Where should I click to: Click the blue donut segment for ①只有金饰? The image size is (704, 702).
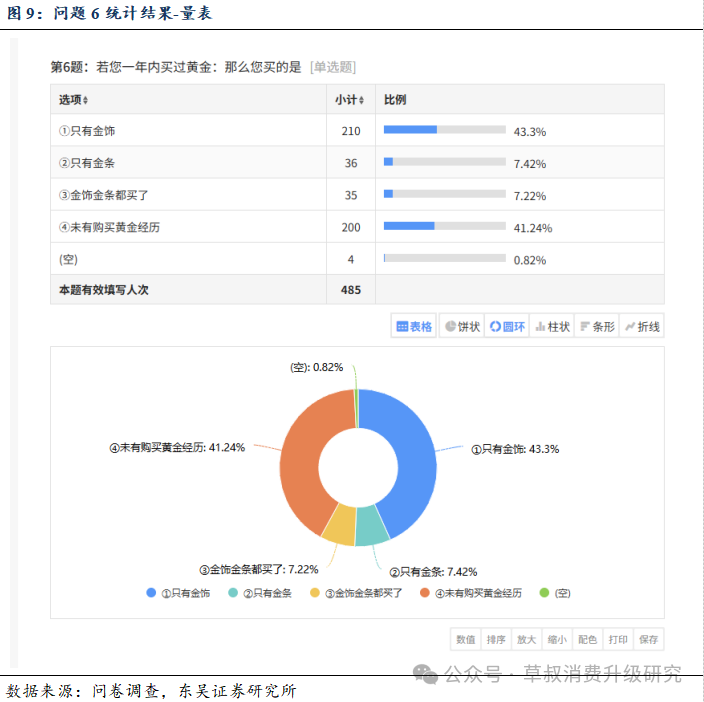pyautogui.click(x=415, y=458)
